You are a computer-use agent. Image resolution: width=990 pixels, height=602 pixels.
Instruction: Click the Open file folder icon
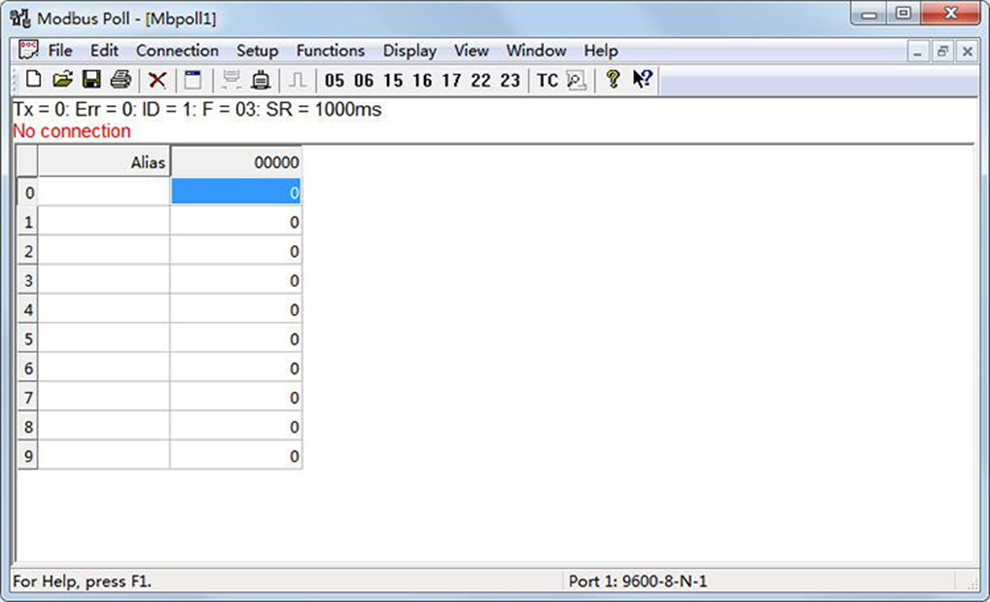(63, 80)
